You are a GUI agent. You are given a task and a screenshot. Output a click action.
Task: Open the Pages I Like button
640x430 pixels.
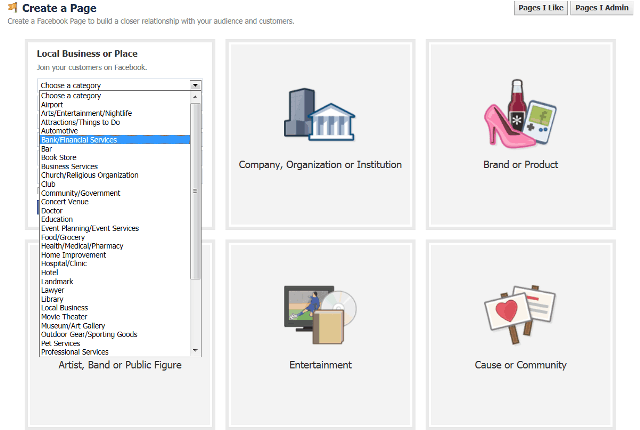coord(540,8)
